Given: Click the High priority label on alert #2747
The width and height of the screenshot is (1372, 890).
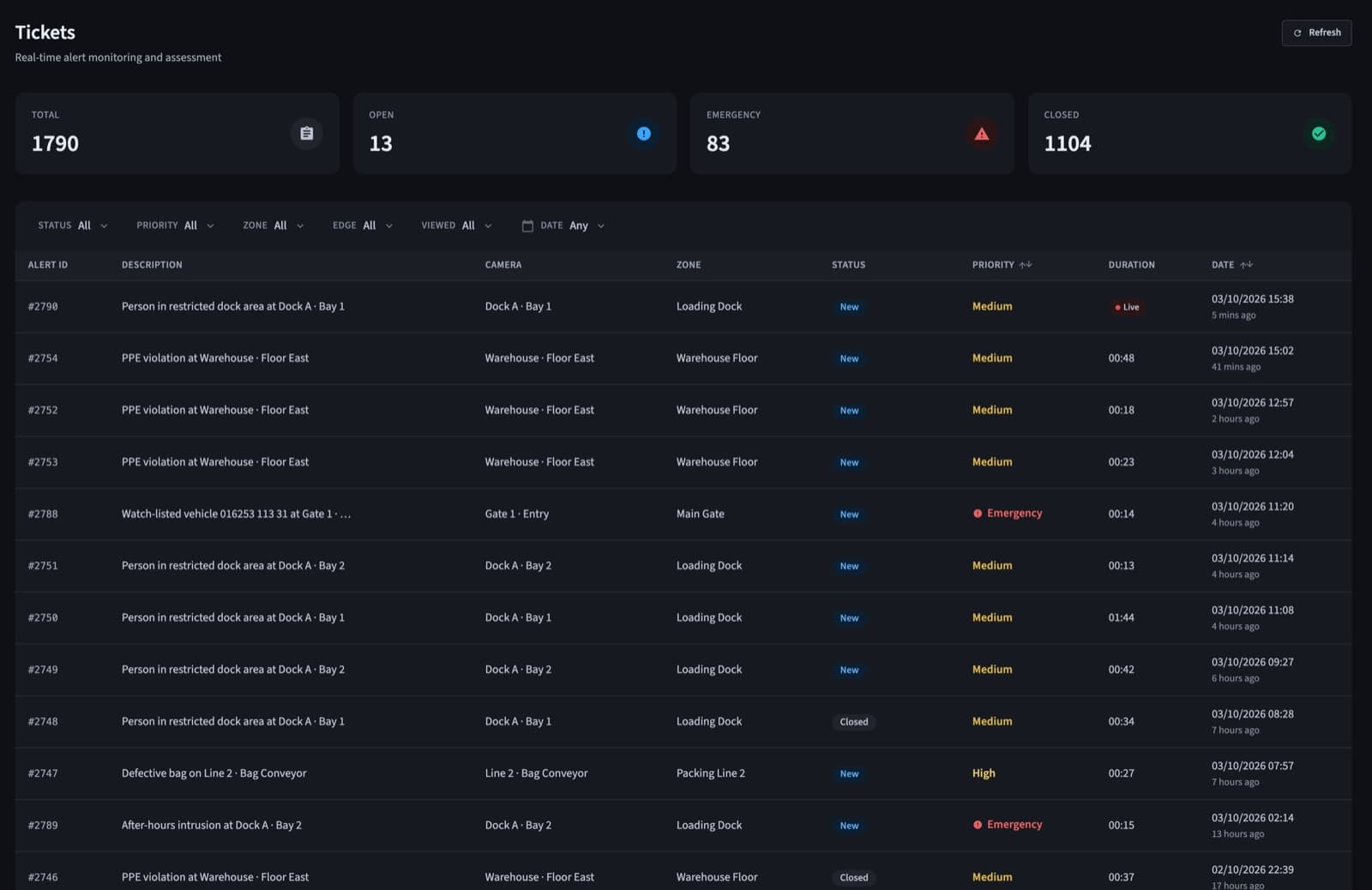Looking at the screenshot, I should (x=984, y=773).
